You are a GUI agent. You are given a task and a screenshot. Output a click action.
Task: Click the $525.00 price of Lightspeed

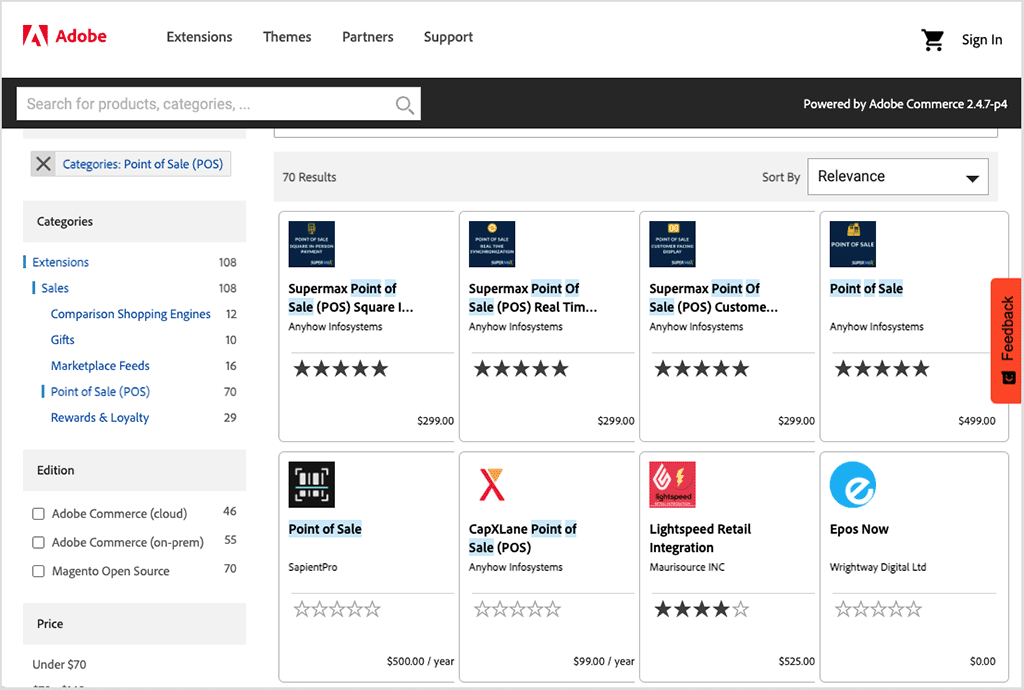tap(796, 661)
